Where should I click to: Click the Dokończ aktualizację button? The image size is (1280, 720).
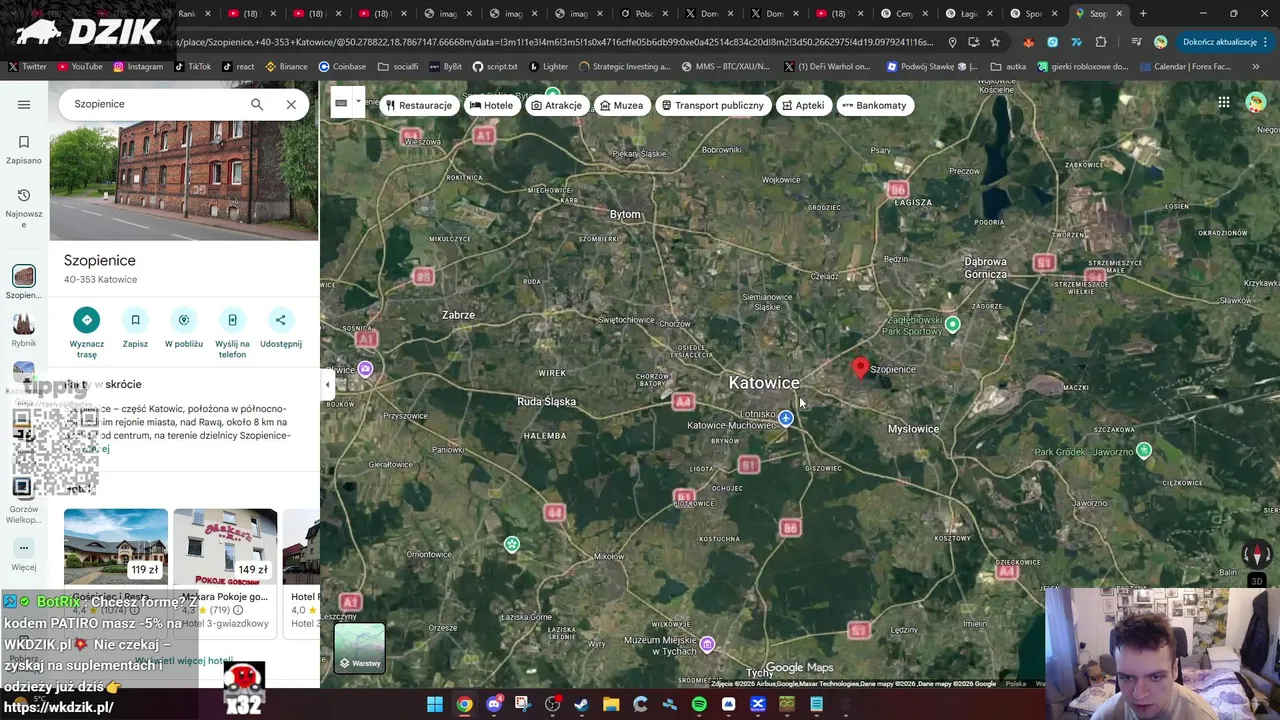[x=1226, y=42]
